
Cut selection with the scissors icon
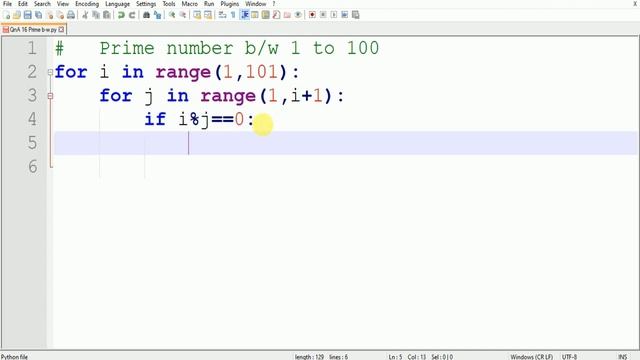[x=85, y=15]
